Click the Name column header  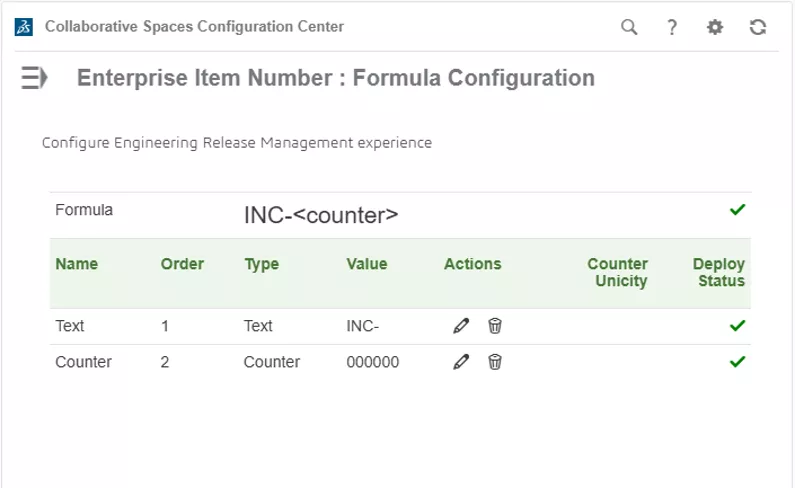(77, 264)
